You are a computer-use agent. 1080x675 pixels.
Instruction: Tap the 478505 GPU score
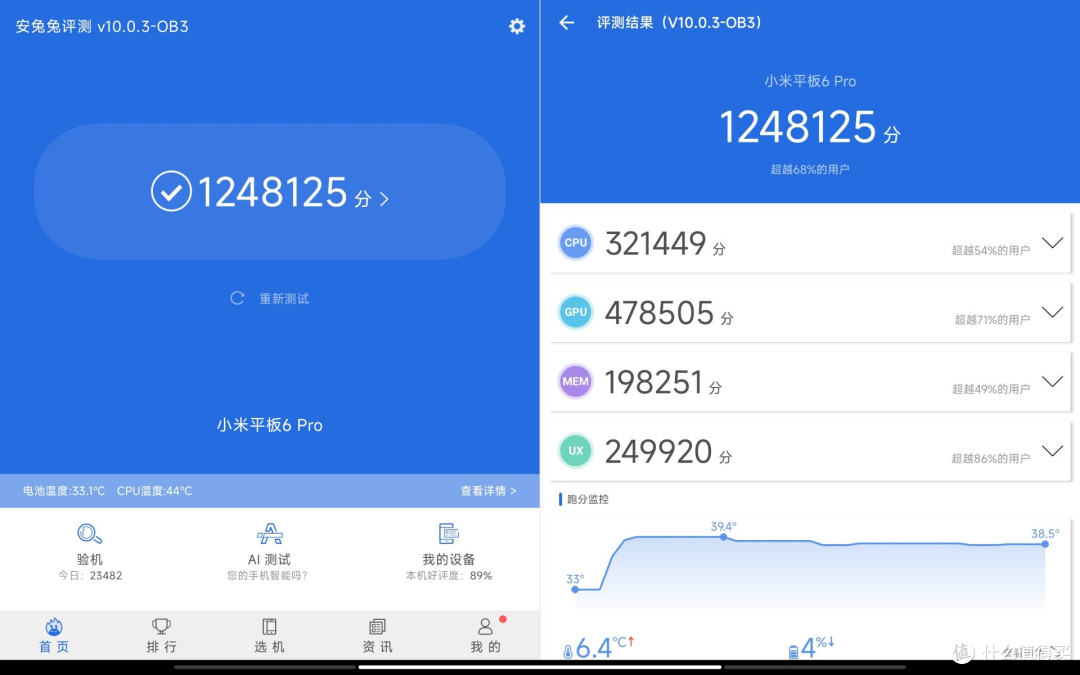coord(659,313)
